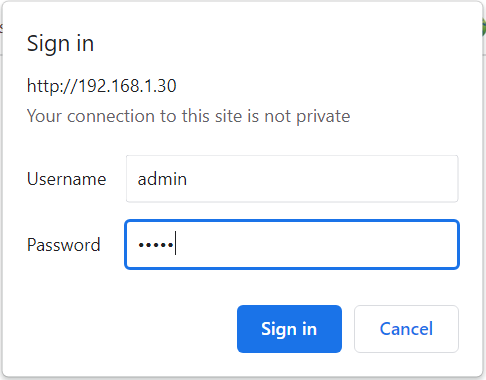Click the partially hidden item at dialog's top-left edge
The width and height of the screenshot is (486, 380).
[x=1, y=28]
